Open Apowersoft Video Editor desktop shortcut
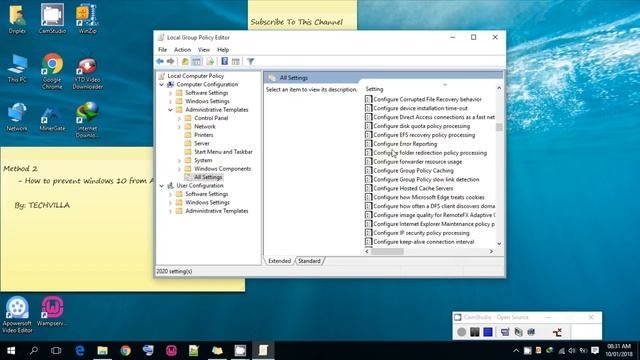This screenshot has width=640, height=360. tap(17, 315)
